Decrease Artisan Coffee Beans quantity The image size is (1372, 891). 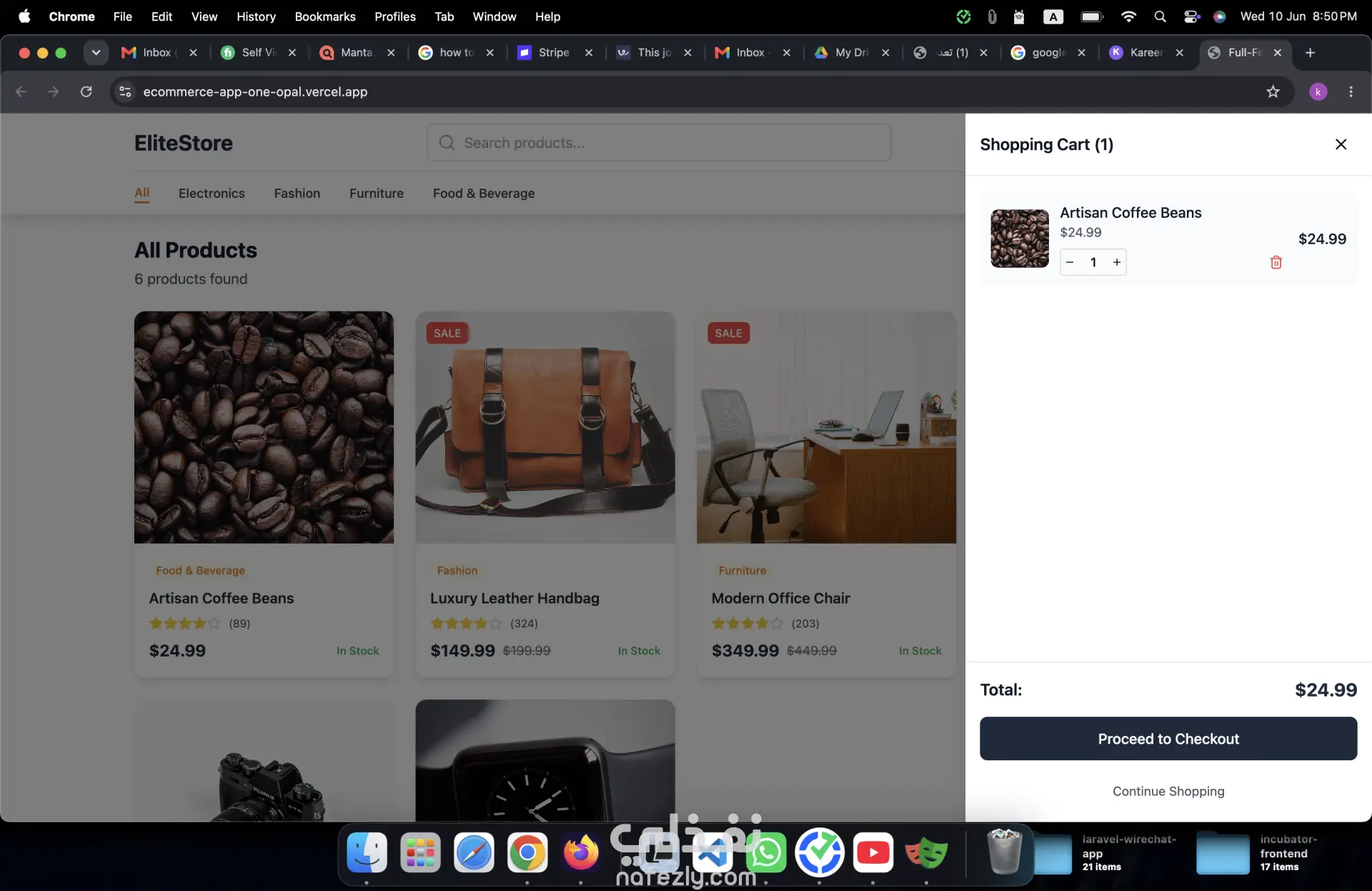[x=1070, y=262]
